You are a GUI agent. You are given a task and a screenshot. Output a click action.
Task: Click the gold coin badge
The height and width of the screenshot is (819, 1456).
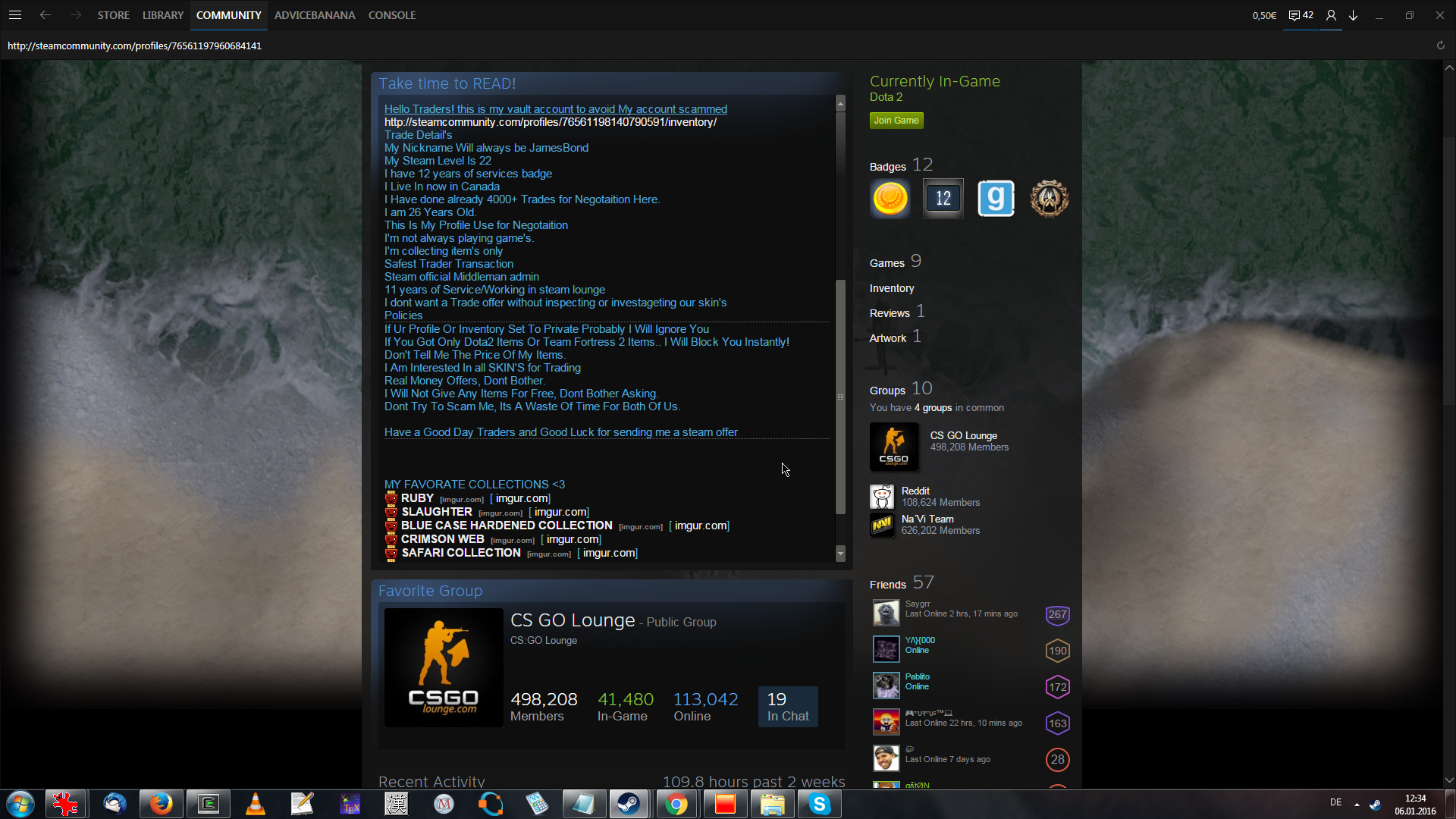(x=890, y=199)
